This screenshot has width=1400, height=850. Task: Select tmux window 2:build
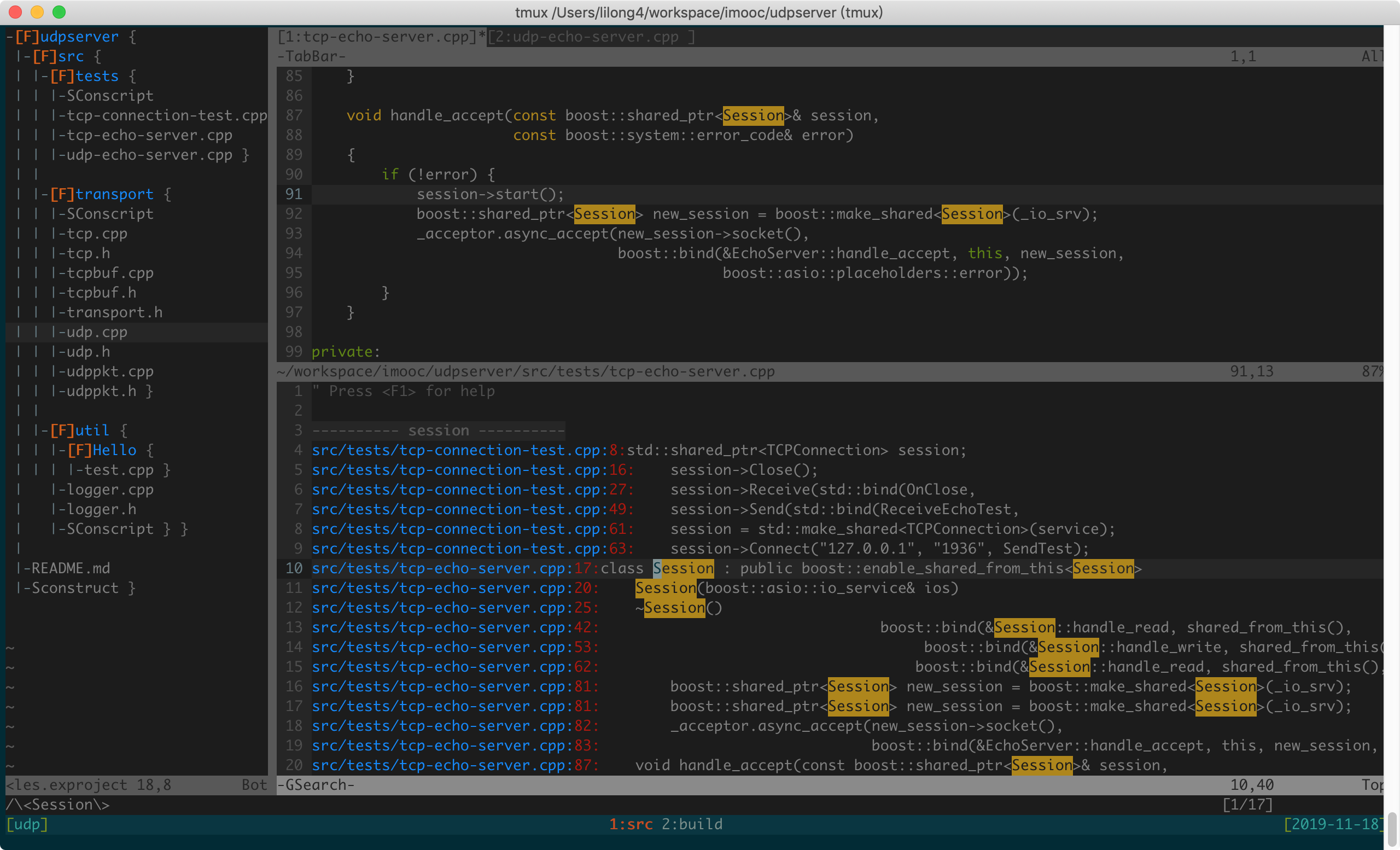point(692,824)
